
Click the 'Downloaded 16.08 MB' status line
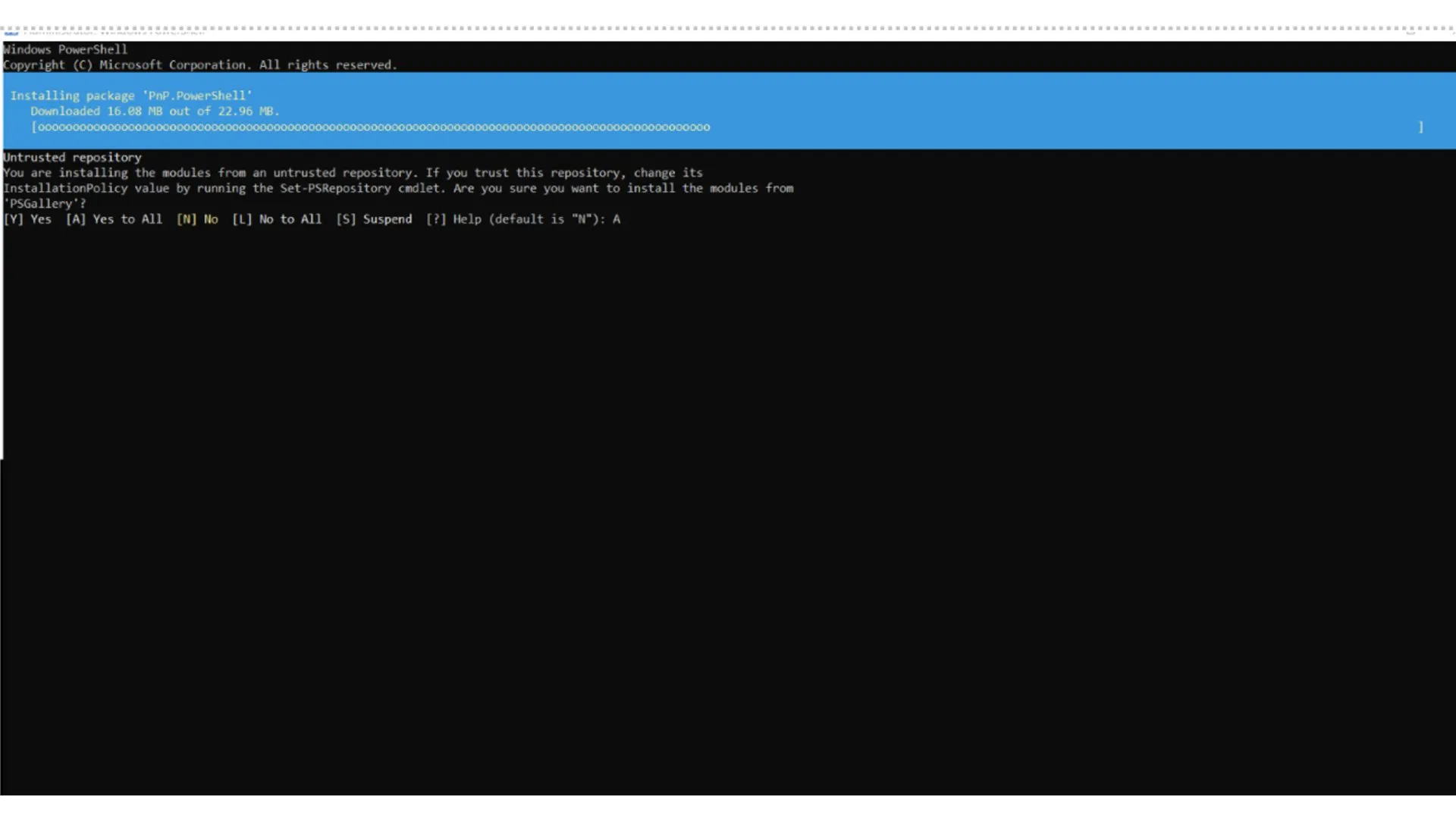[155, 111]
